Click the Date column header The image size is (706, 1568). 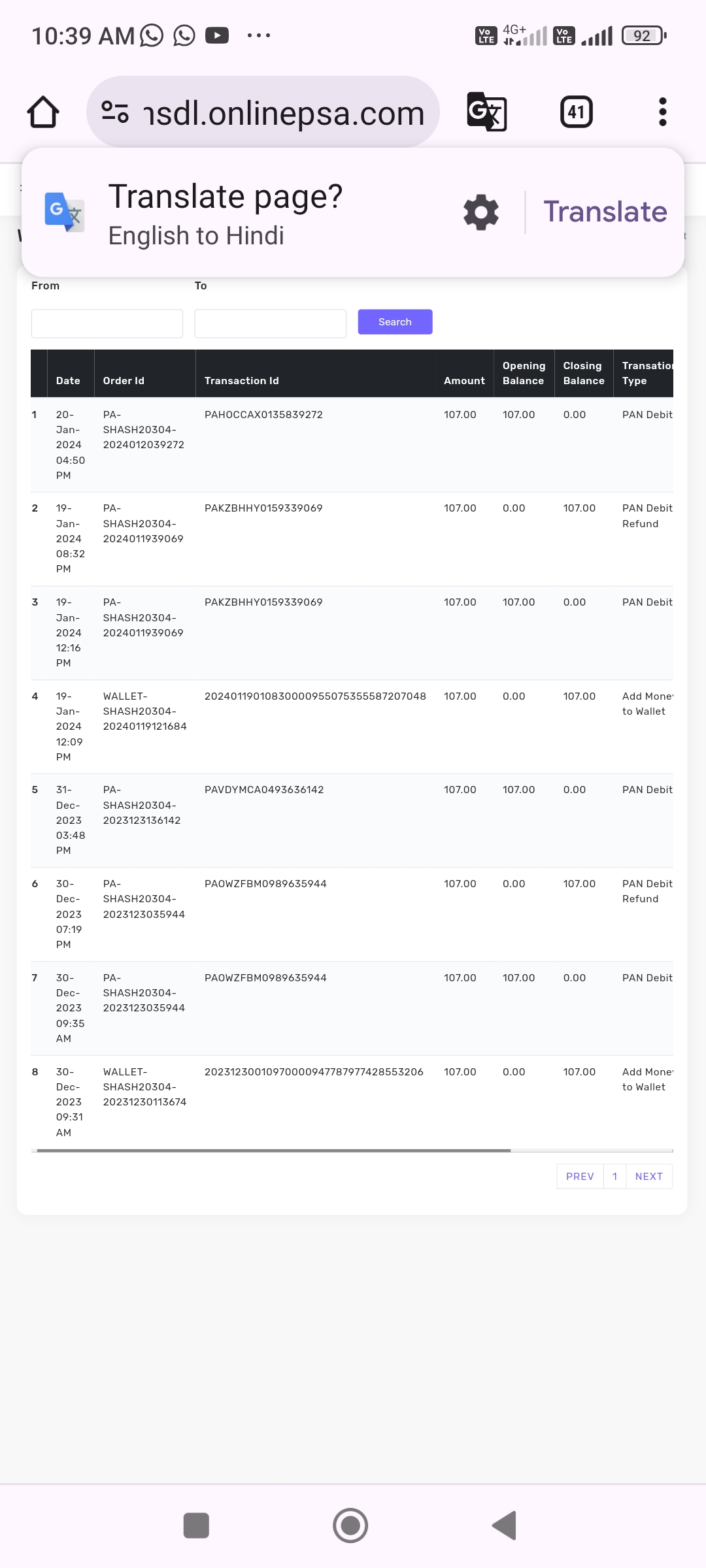[68, 381]
